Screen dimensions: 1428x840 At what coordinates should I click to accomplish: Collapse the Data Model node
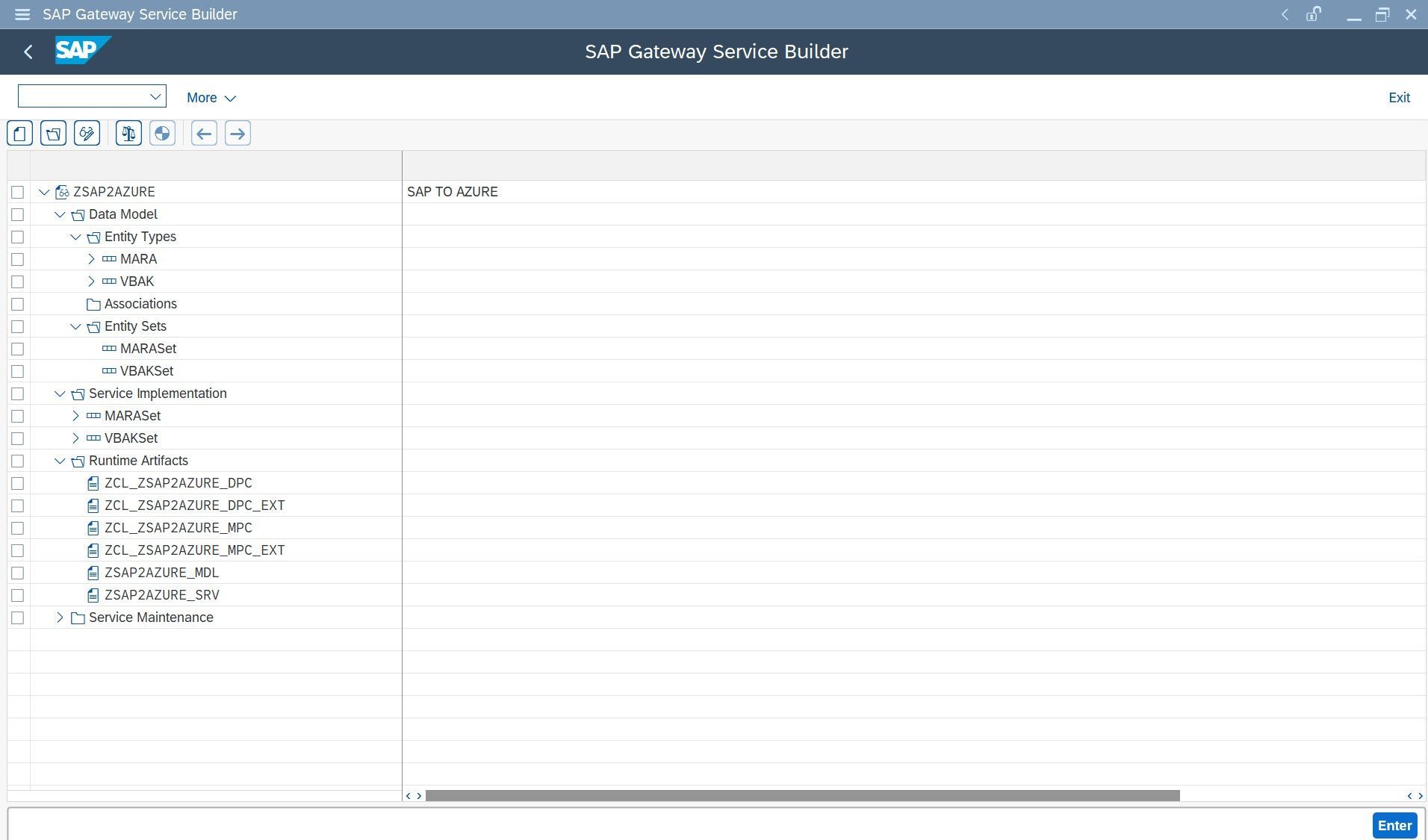pos(60,214)
